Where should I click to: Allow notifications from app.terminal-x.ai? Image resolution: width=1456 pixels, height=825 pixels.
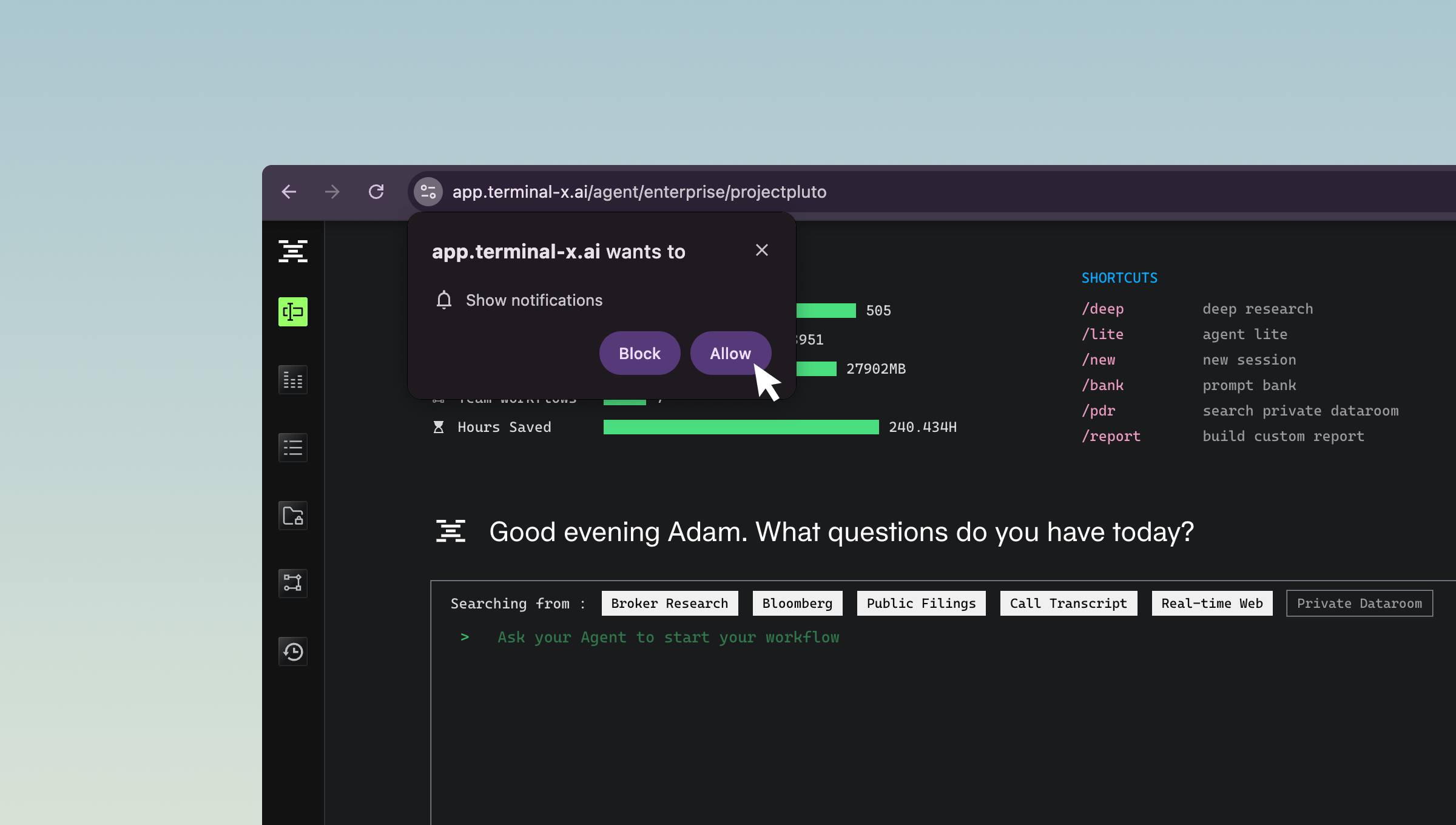(730, 353)
